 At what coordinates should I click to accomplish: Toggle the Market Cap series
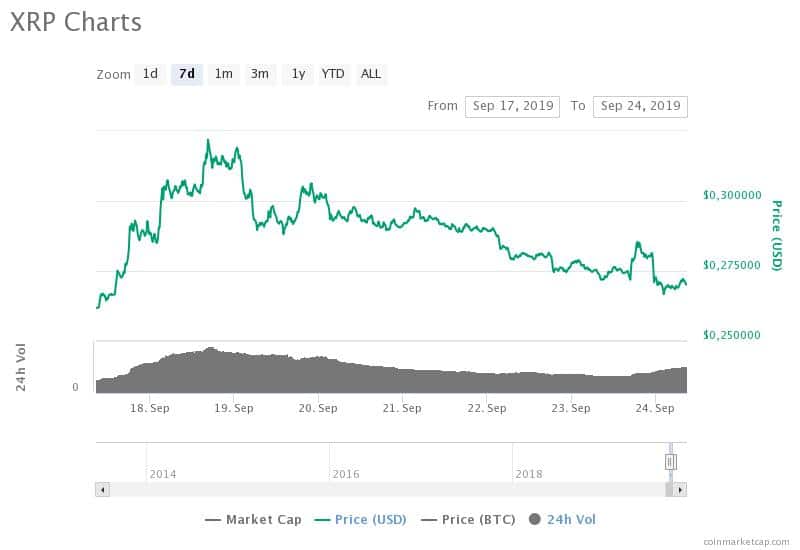(253, 520)
